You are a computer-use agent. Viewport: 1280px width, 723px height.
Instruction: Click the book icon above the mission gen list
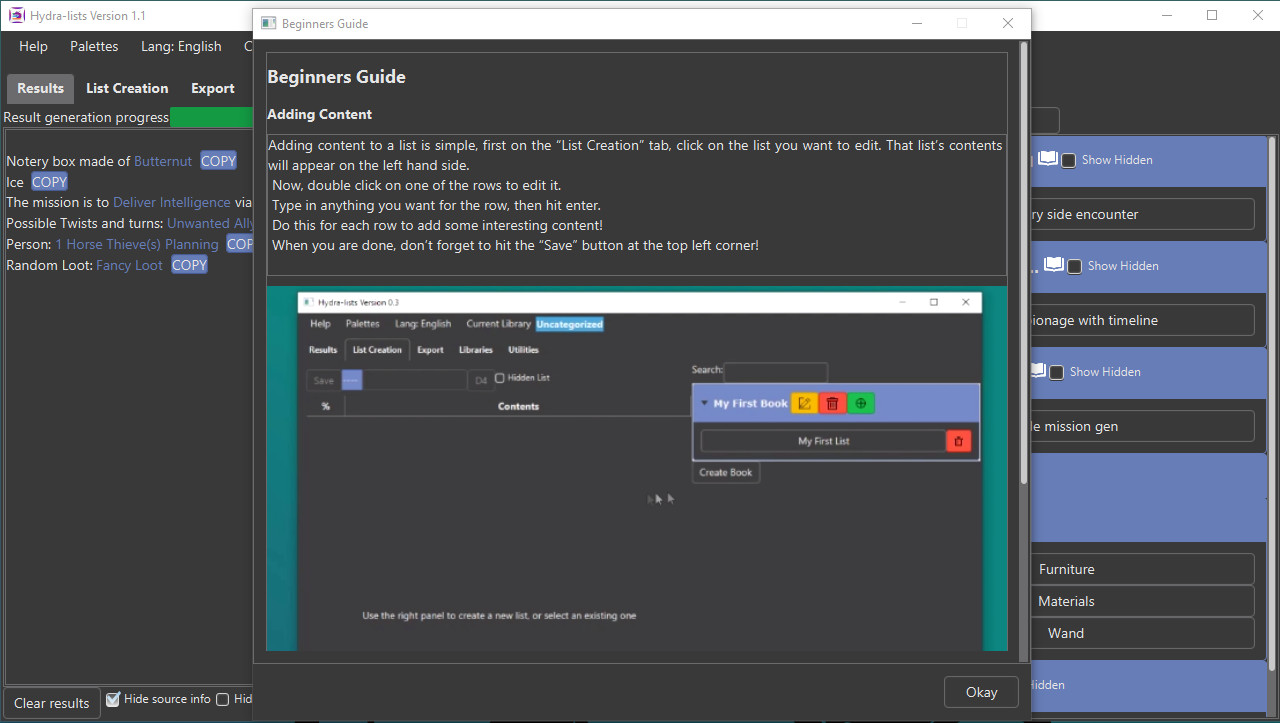[x=1039, y=370]
